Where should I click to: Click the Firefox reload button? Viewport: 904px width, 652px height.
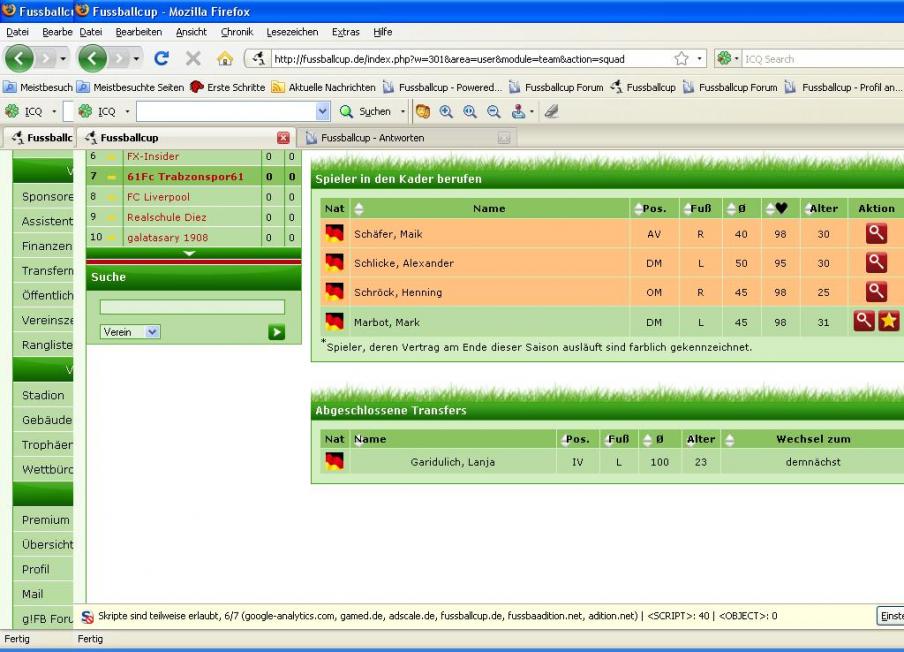161,59
